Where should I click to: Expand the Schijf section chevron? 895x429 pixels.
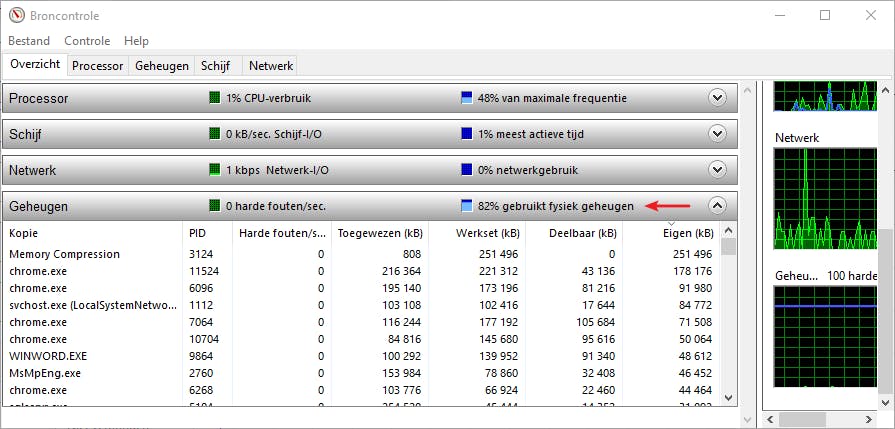716,134
